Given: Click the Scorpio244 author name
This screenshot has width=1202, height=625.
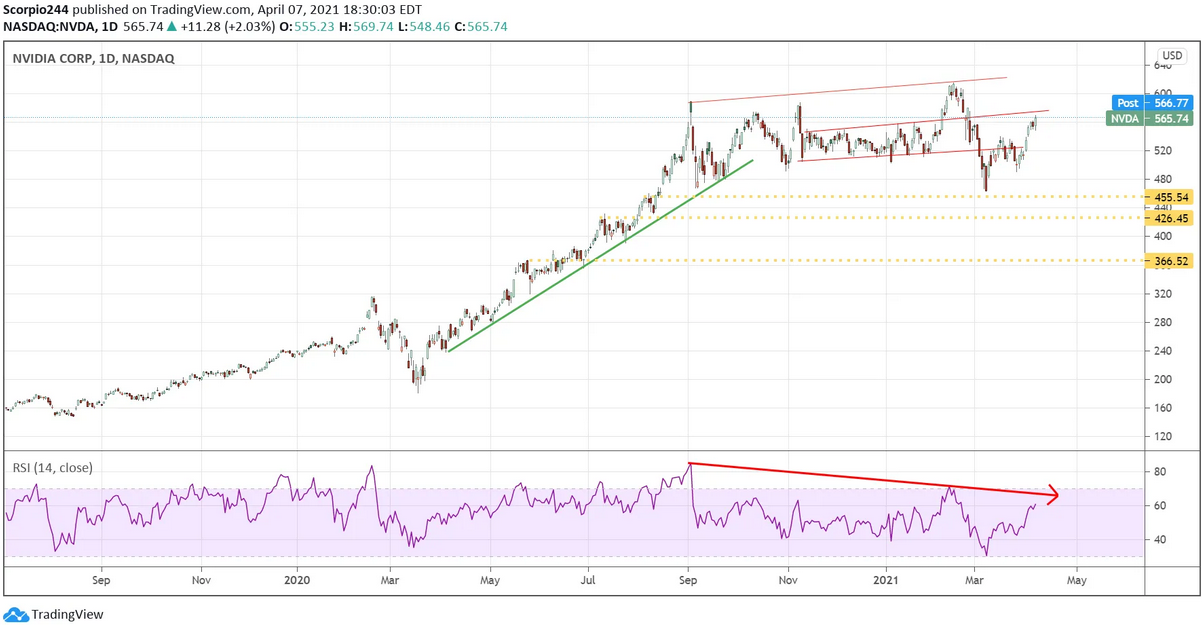Looking at the screenshot, I should pos(37,9).
